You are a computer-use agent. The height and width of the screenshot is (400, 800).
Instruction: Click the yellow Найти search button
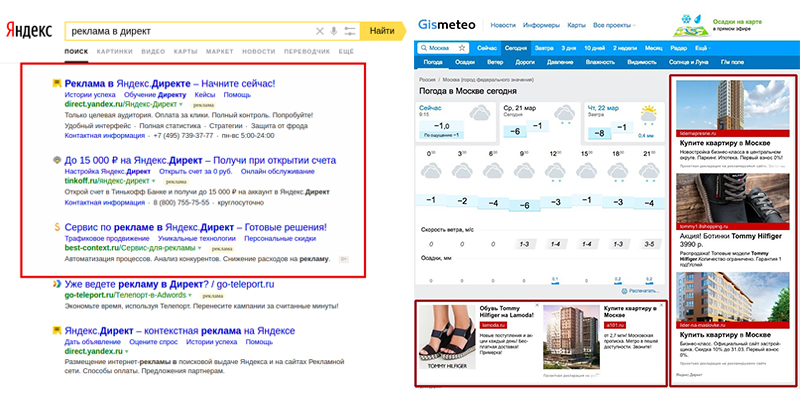[382, 31]
